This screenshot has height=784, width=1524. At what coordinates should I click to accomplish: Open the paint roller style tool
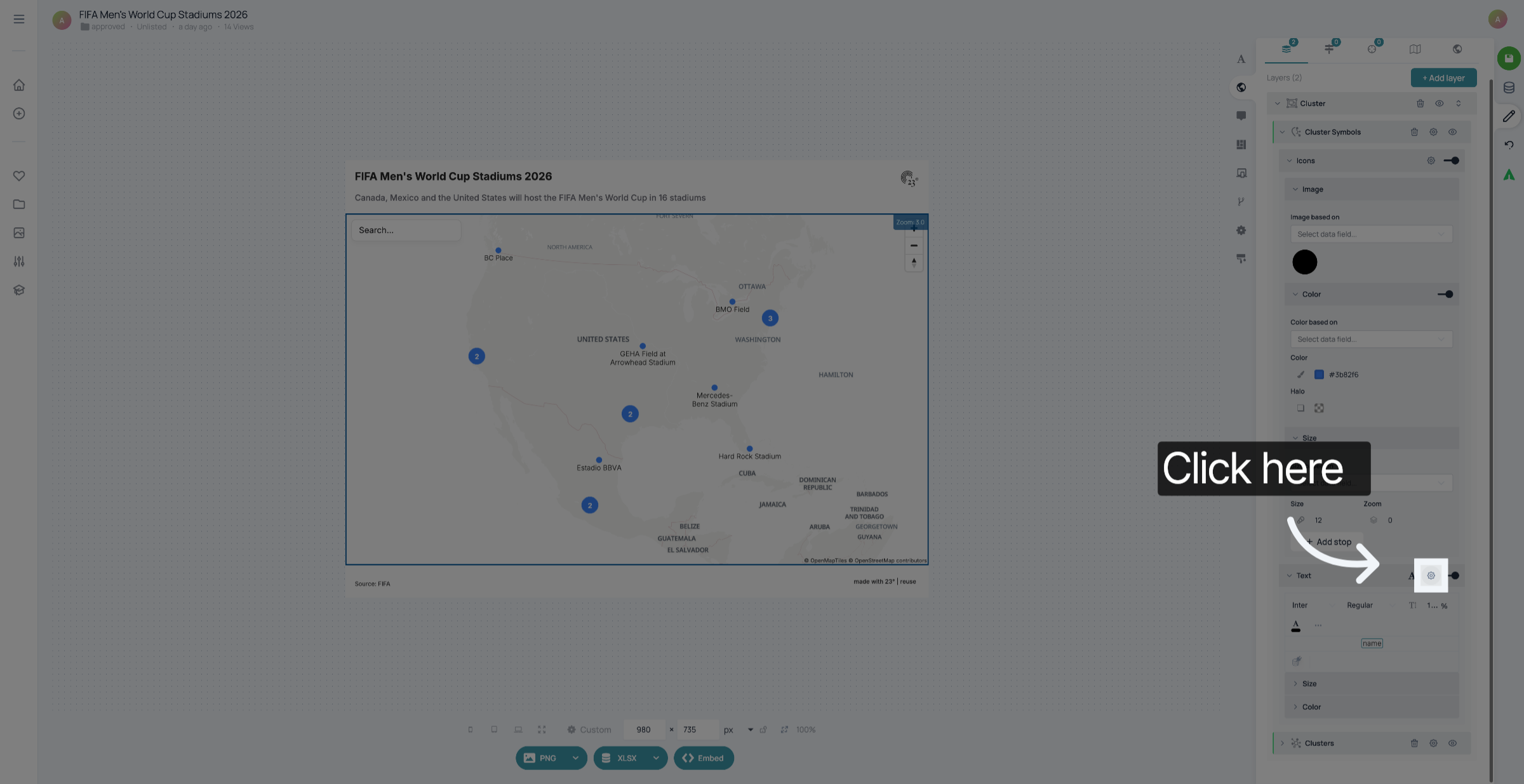(1241, 259)
